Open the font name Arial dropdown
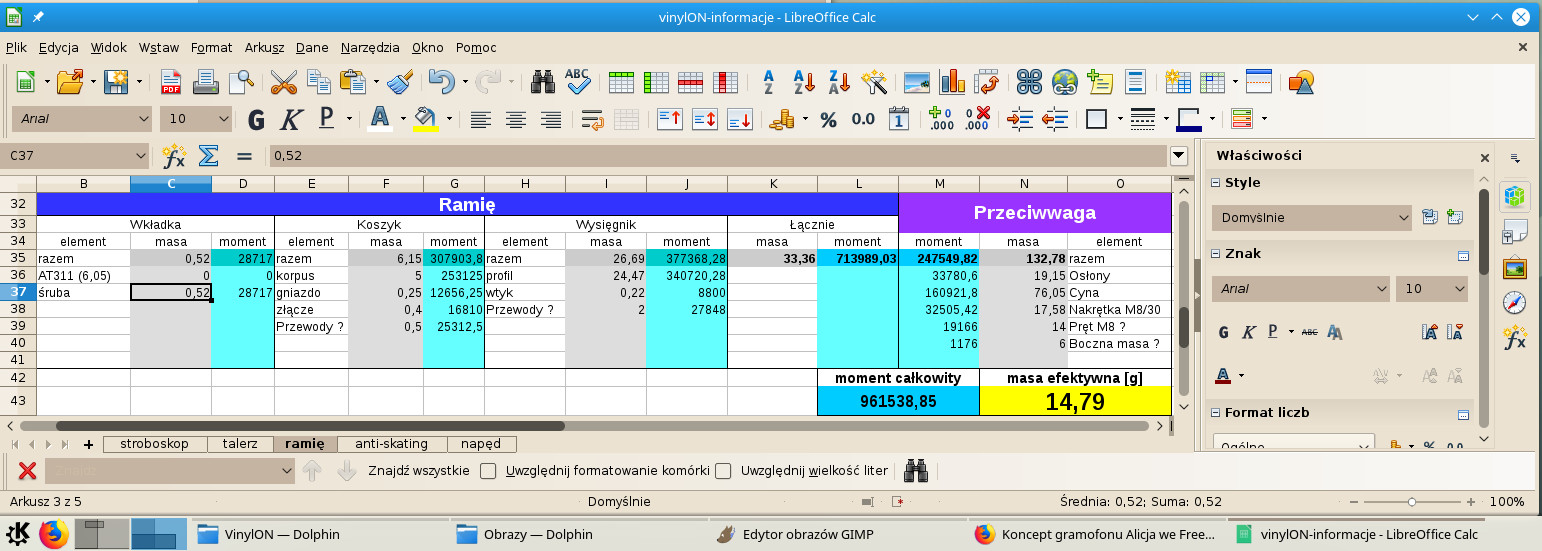1542x551 pixels. tap(142, 119)
